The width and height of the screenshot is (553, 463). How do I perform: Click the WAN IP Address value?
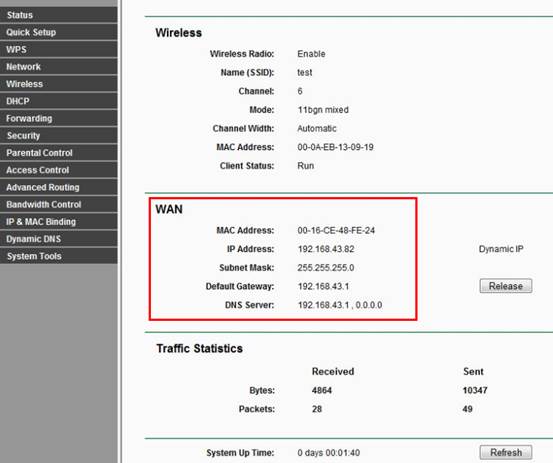tap(326, 249)
